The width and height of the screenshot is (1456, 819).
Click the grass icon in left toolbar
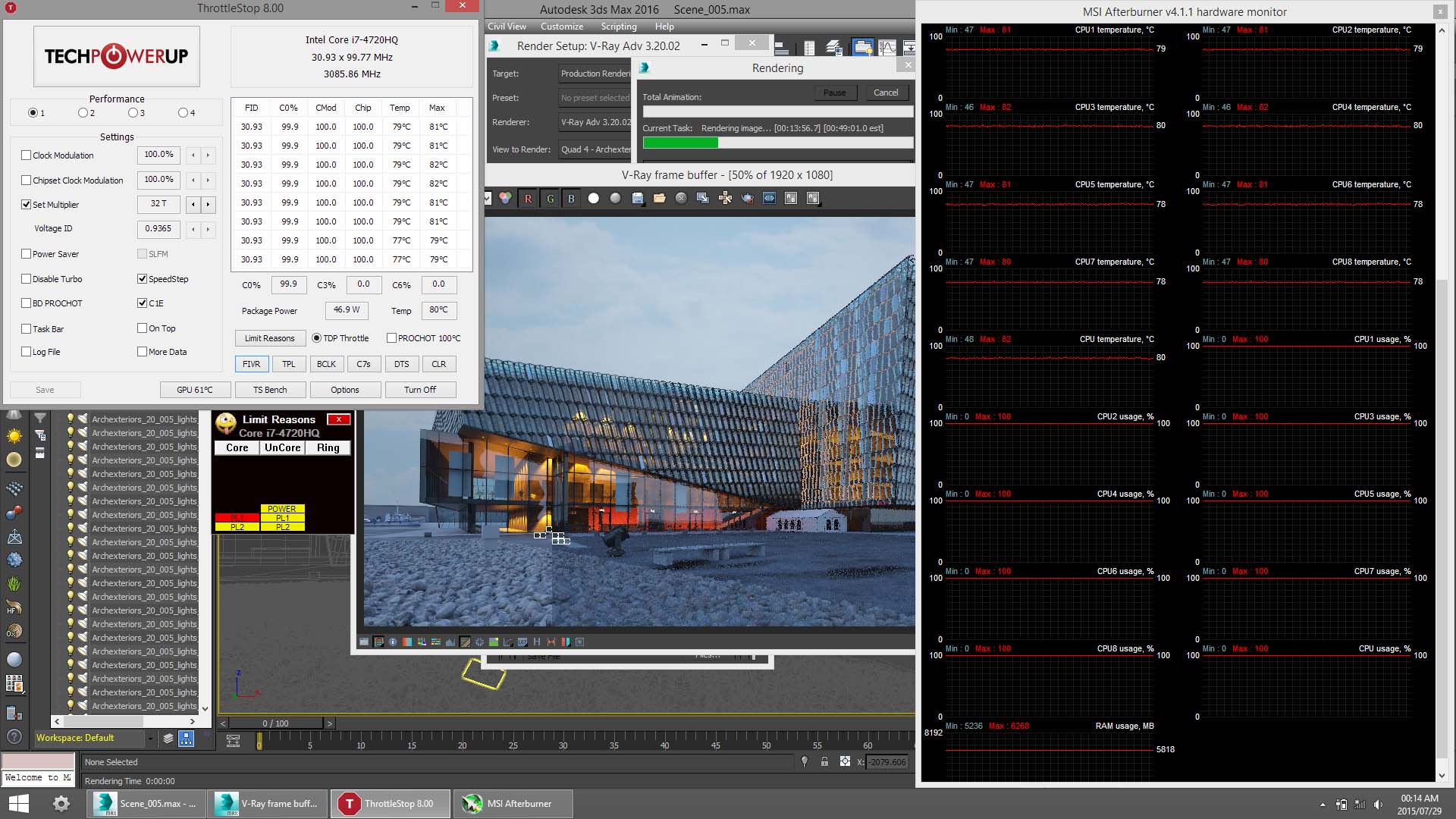[14, 585]
